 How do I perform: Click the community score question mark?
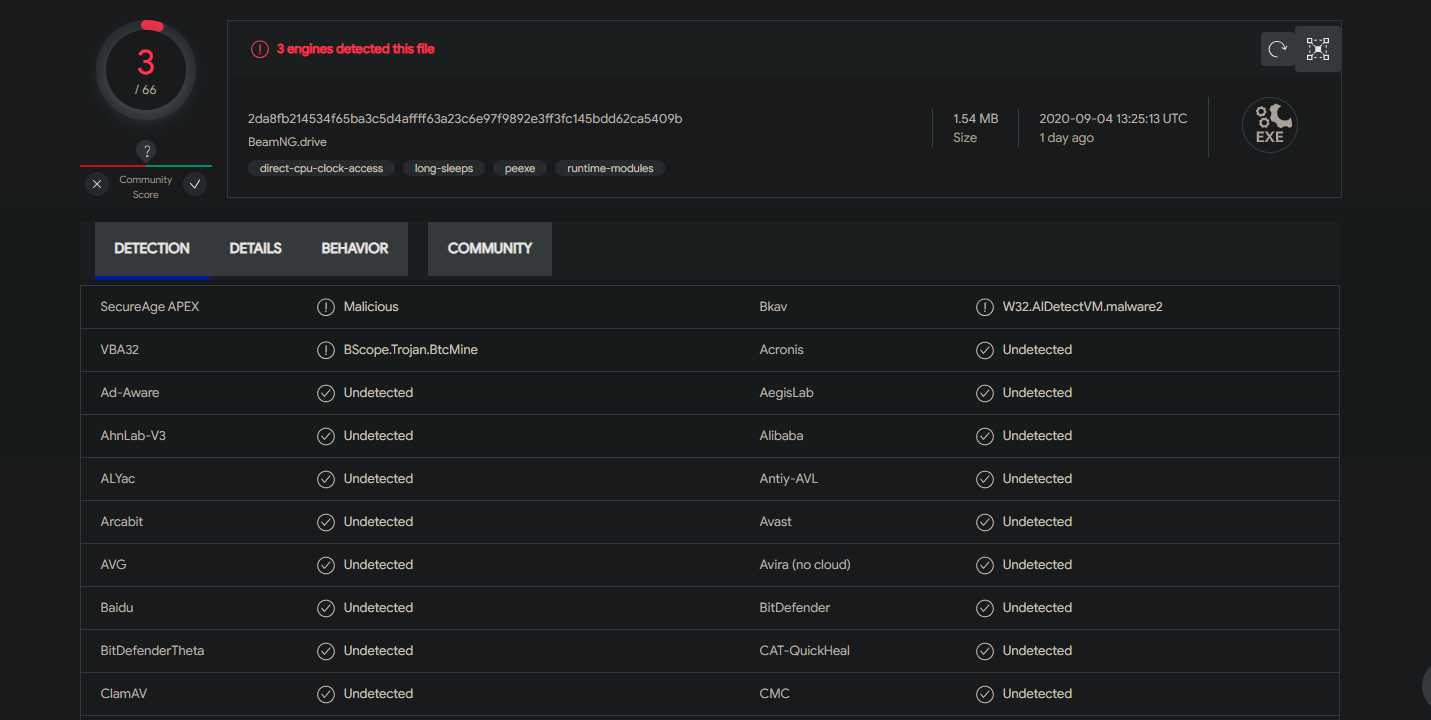[x=146, y=151]
